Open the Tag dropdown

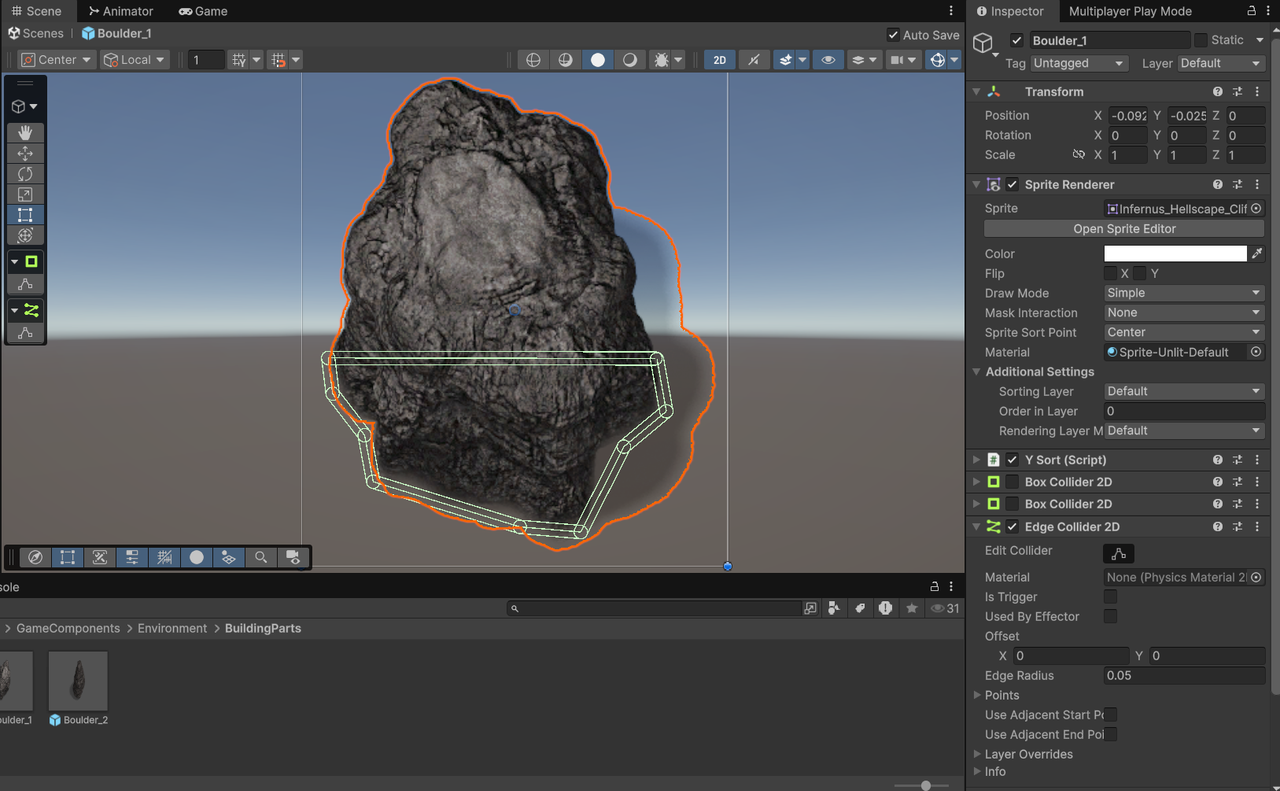pyautogui.click(x=1080, y=63)
